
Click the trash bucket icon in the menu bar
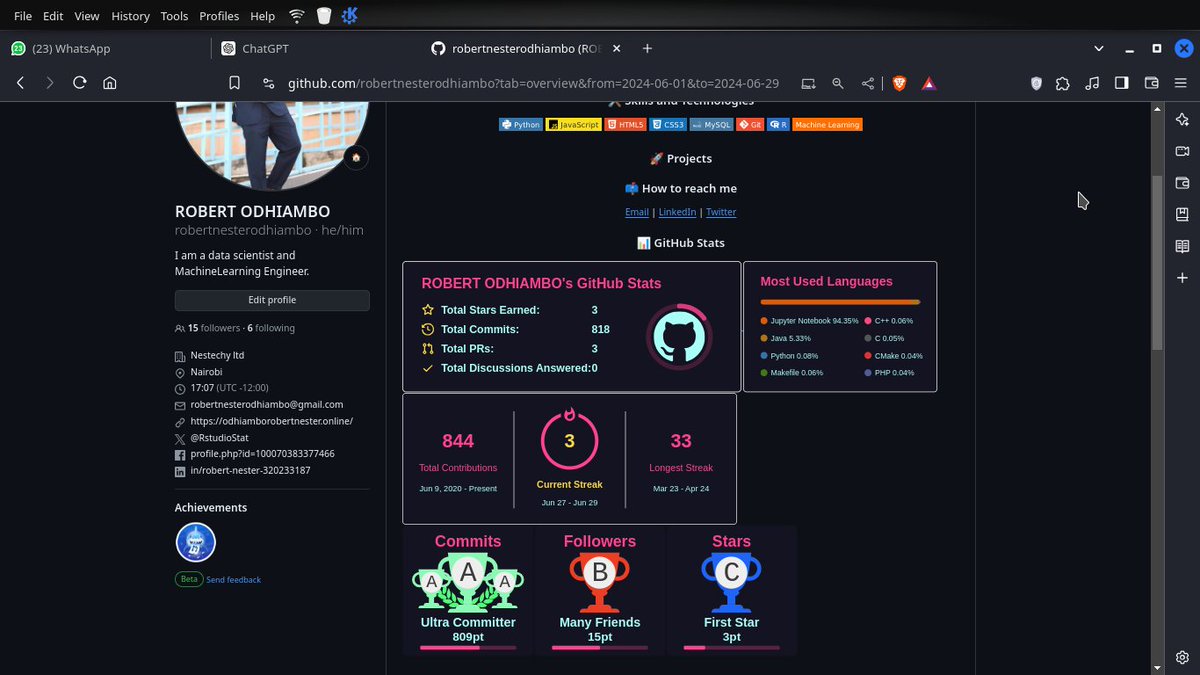click(x=324, y=16)
